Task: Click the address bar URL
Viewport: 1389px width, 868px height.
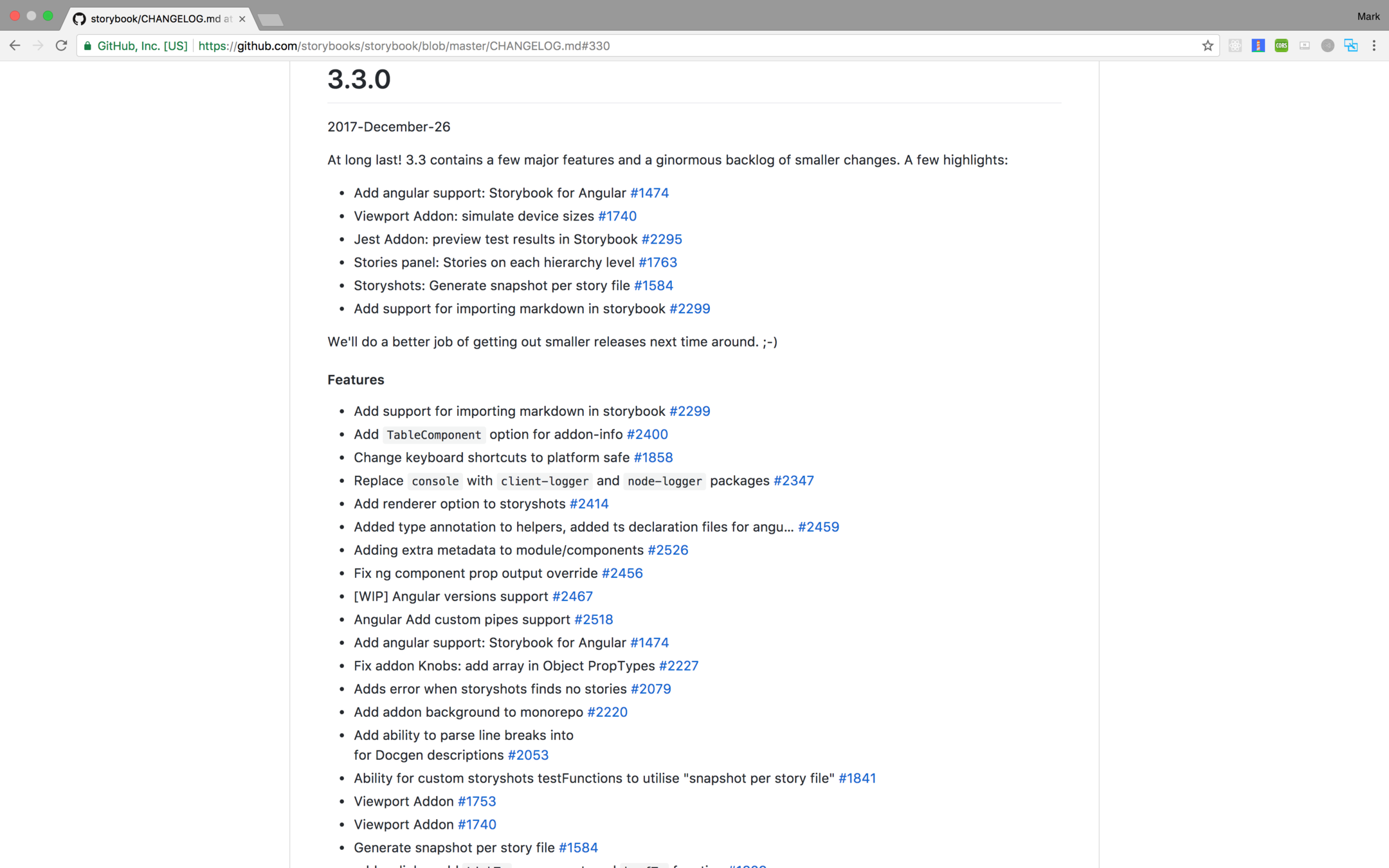Action: (404, 46)
